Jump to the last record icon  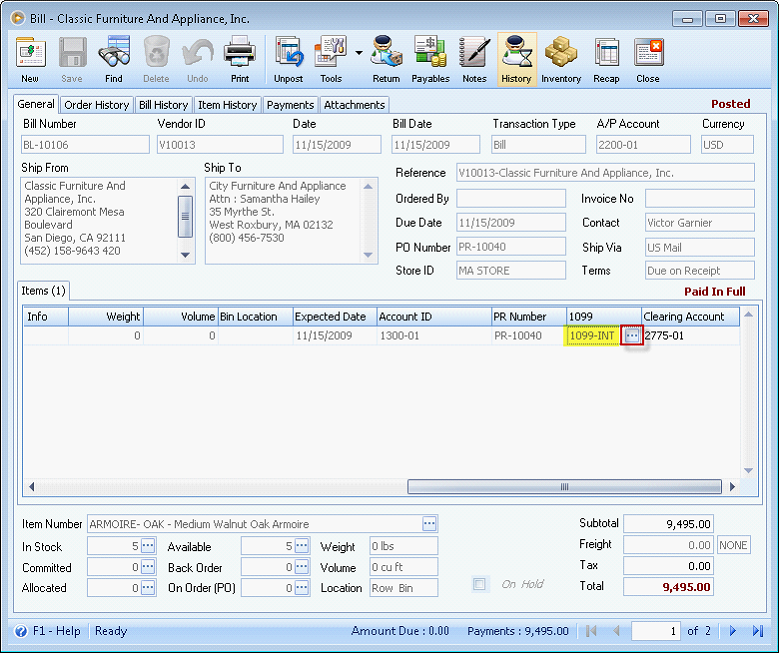758,631
